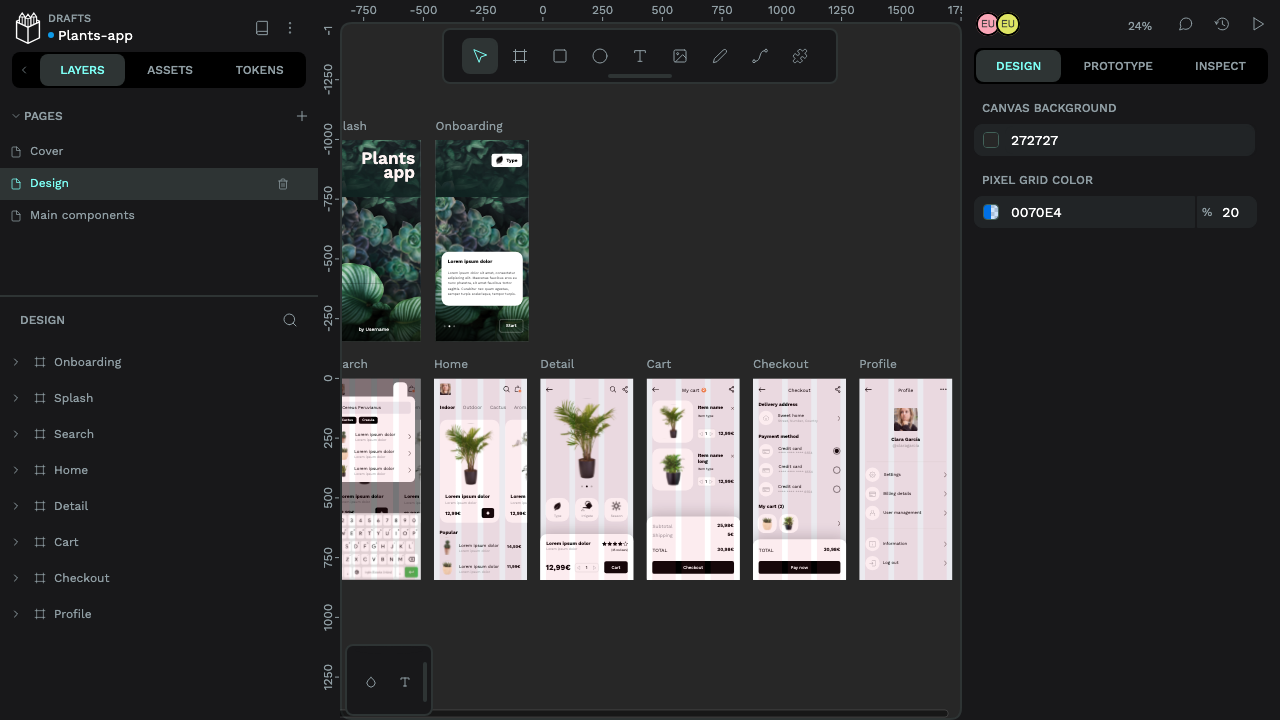Click the Plants-app file name

click(x=95, y=35)
